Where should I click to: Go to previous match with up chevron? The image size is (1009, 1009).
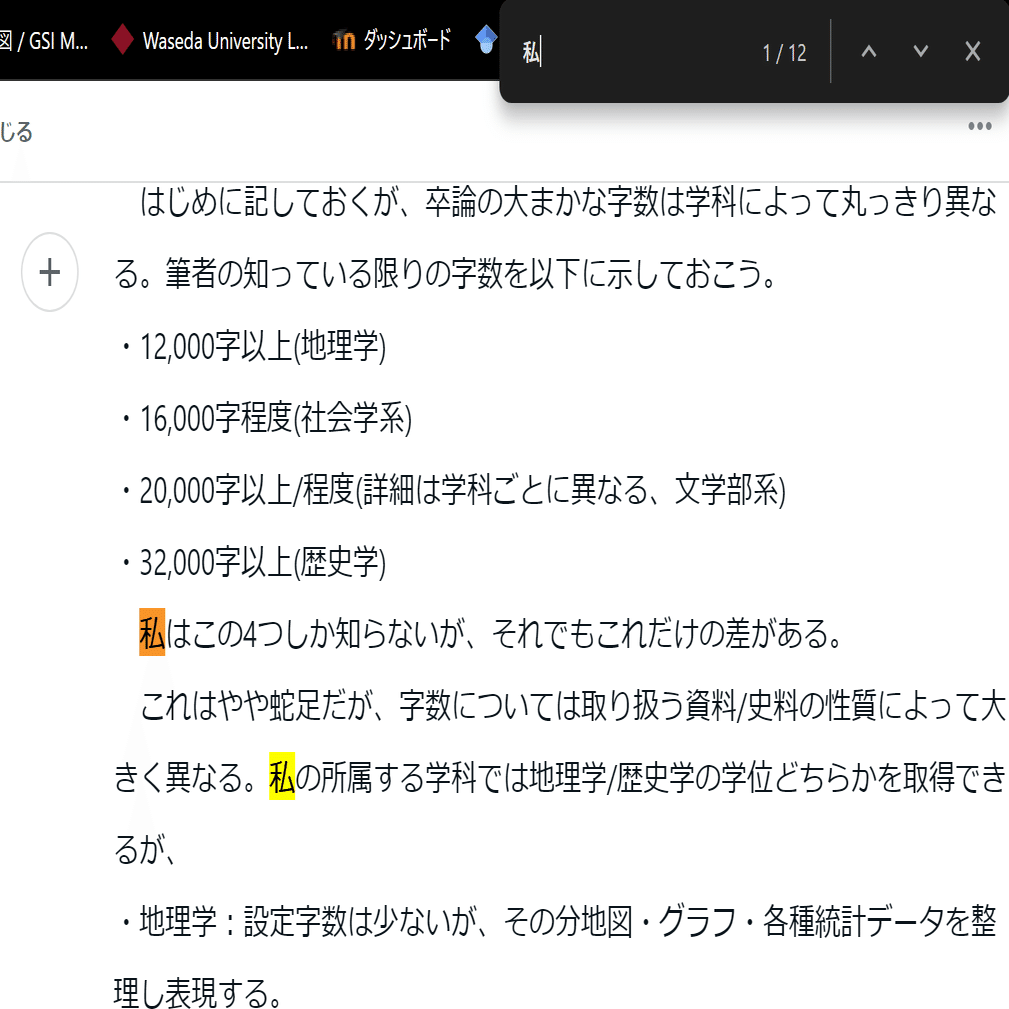pyautogui.click(x=869, y=50)
